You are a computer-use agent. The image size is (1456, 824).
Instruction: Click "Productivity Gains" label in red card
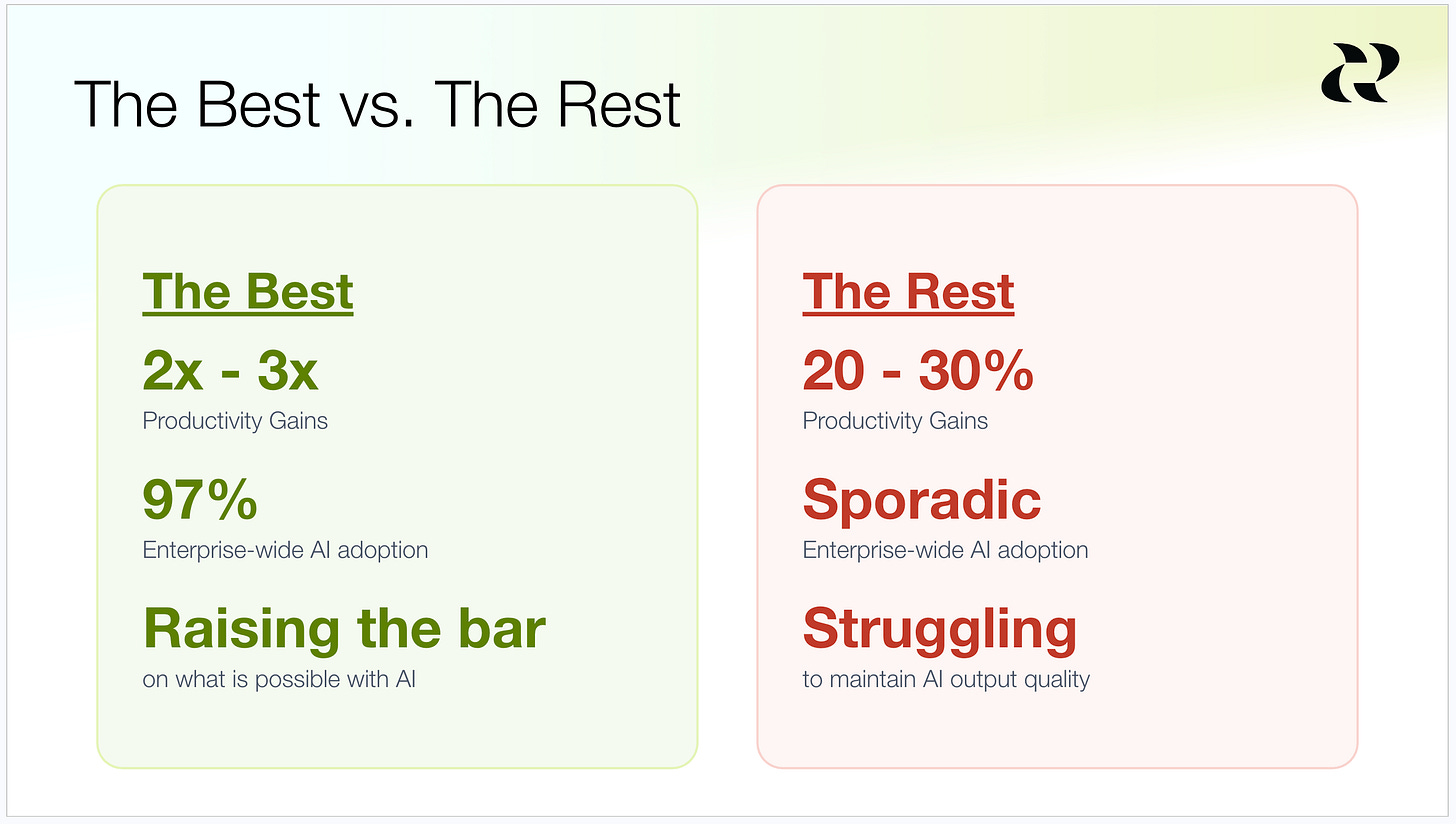895,421
